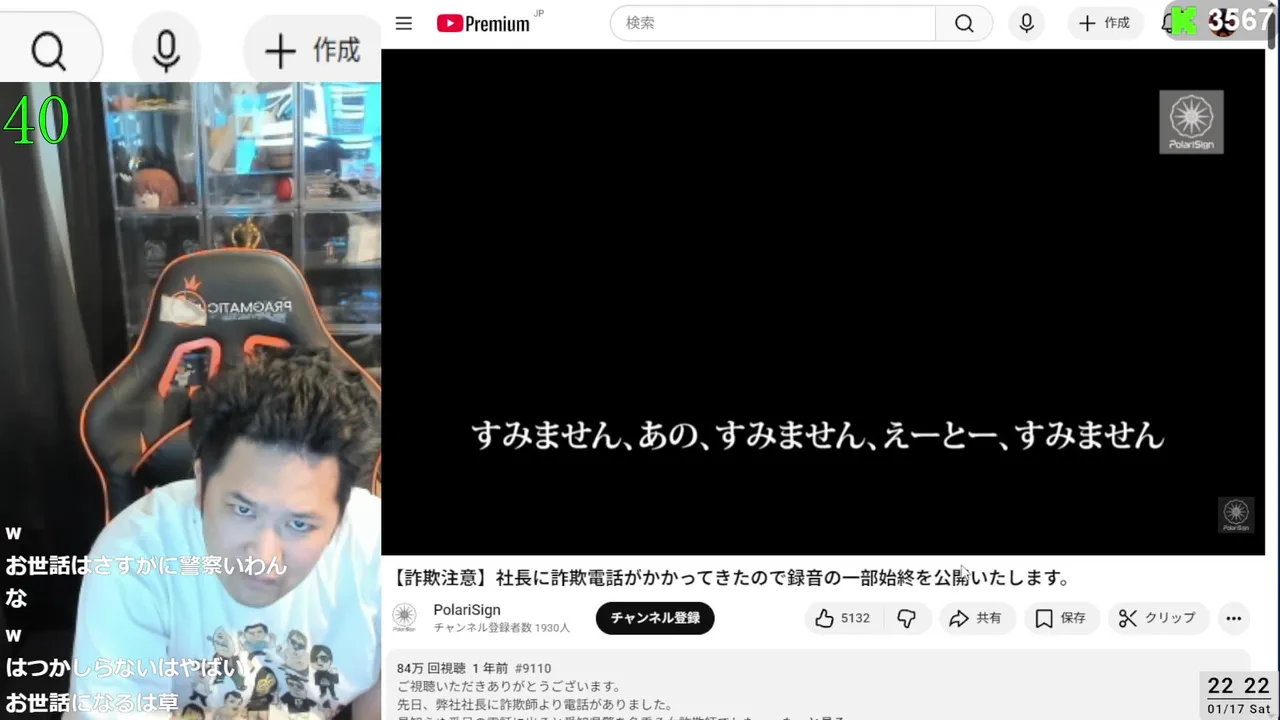Subscribe using チャンネル登録 button

click(x=655, y=618)
